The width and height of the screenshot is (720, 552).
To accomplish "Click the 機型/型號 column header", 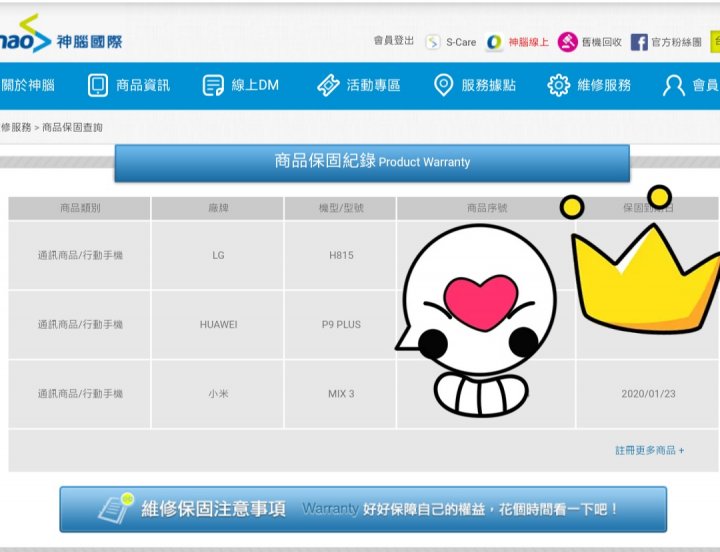I will click(x=340, y=208).
